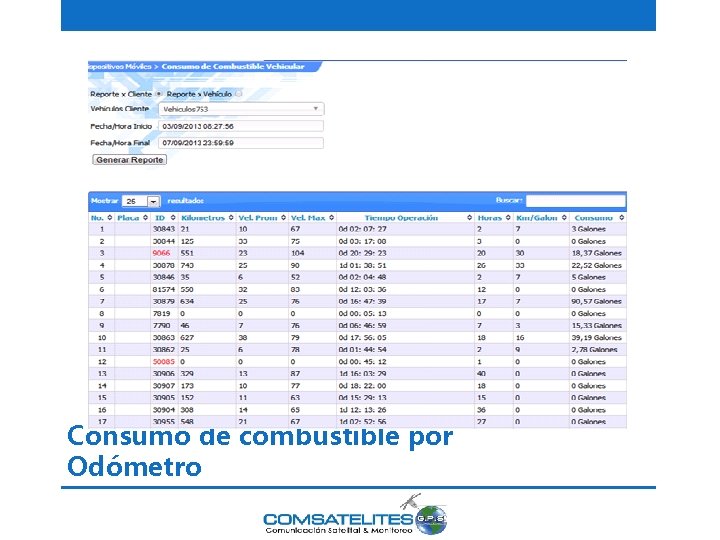Screen dimensions: 720x540
Task: Click the Fecha/Hora Final field
Action: [x=241, y=143]
